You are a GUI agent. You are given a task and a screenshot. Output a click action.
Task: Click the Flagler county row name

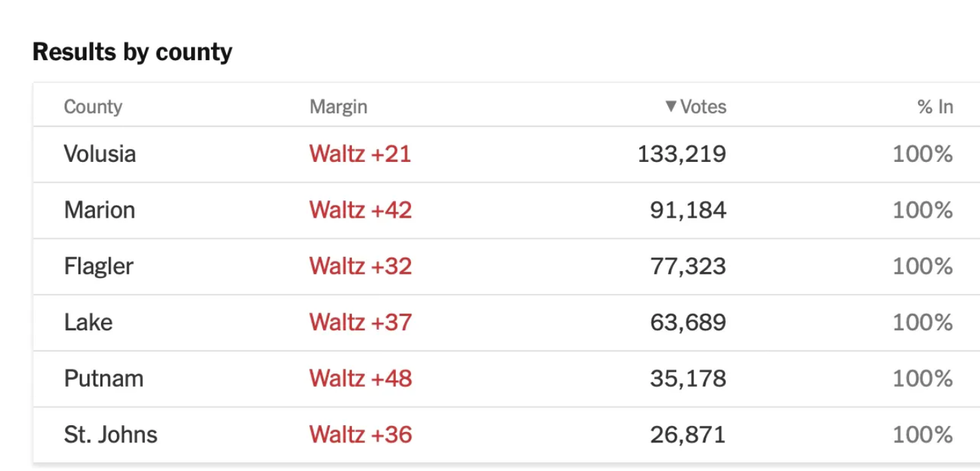98,266
